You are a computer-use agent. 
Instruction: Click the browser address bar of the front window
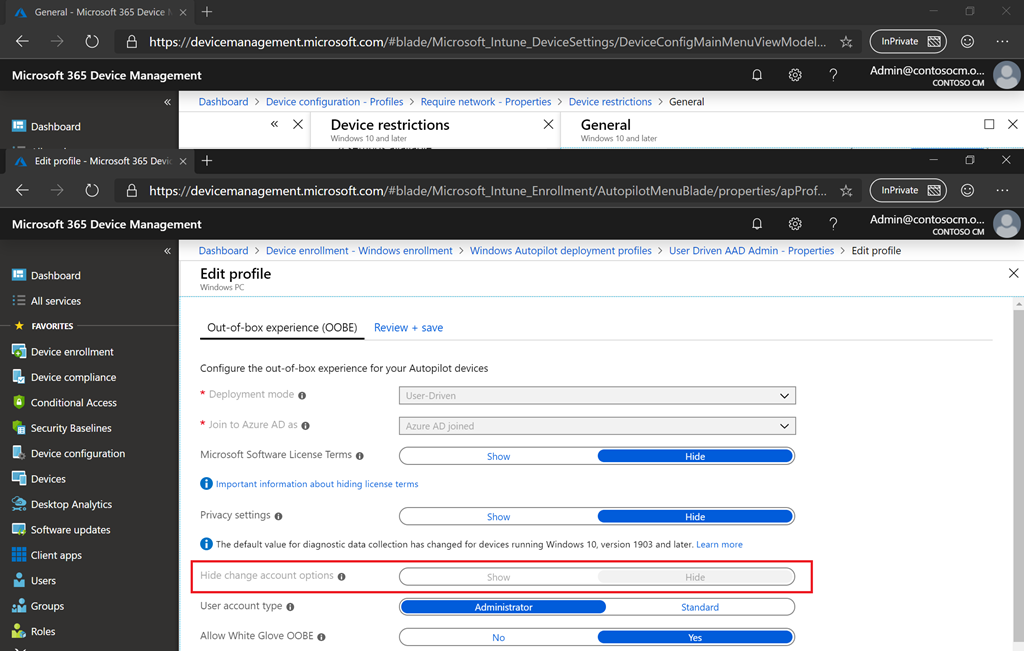(487, 190)
